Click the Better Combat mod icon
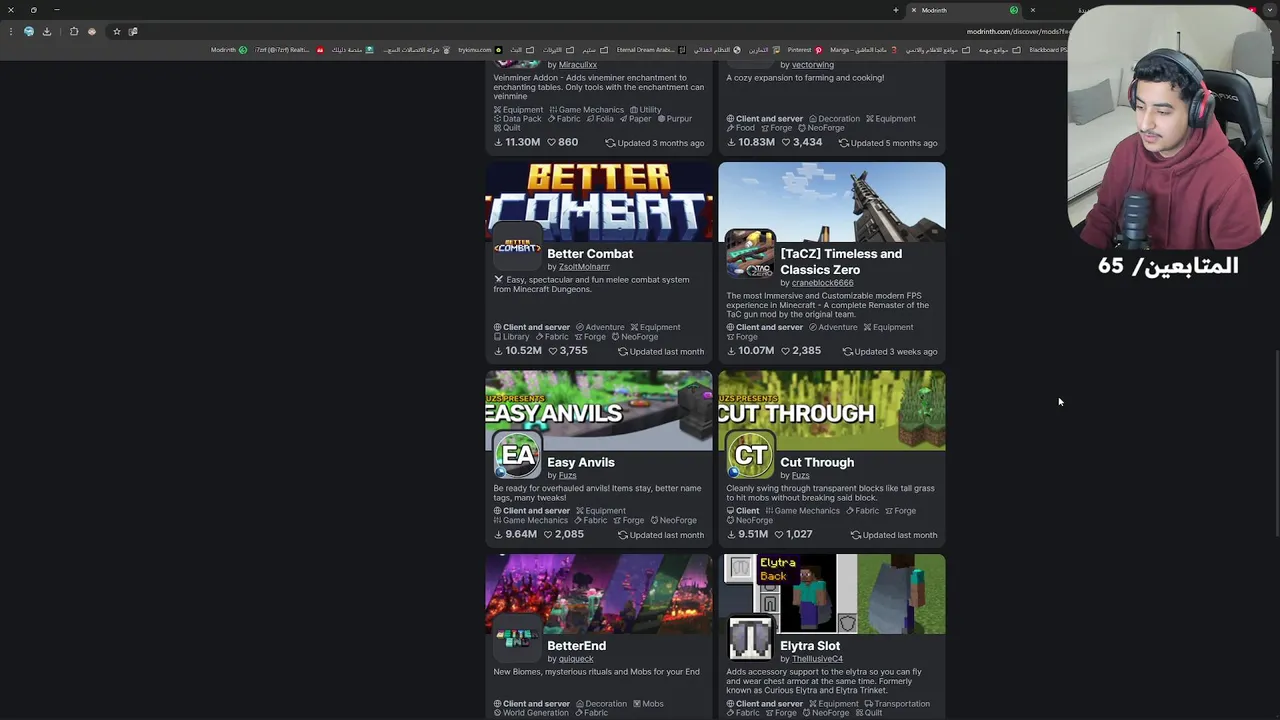Image resolution: width=1280 pixels, height=720 pixels. pos(517,247)
